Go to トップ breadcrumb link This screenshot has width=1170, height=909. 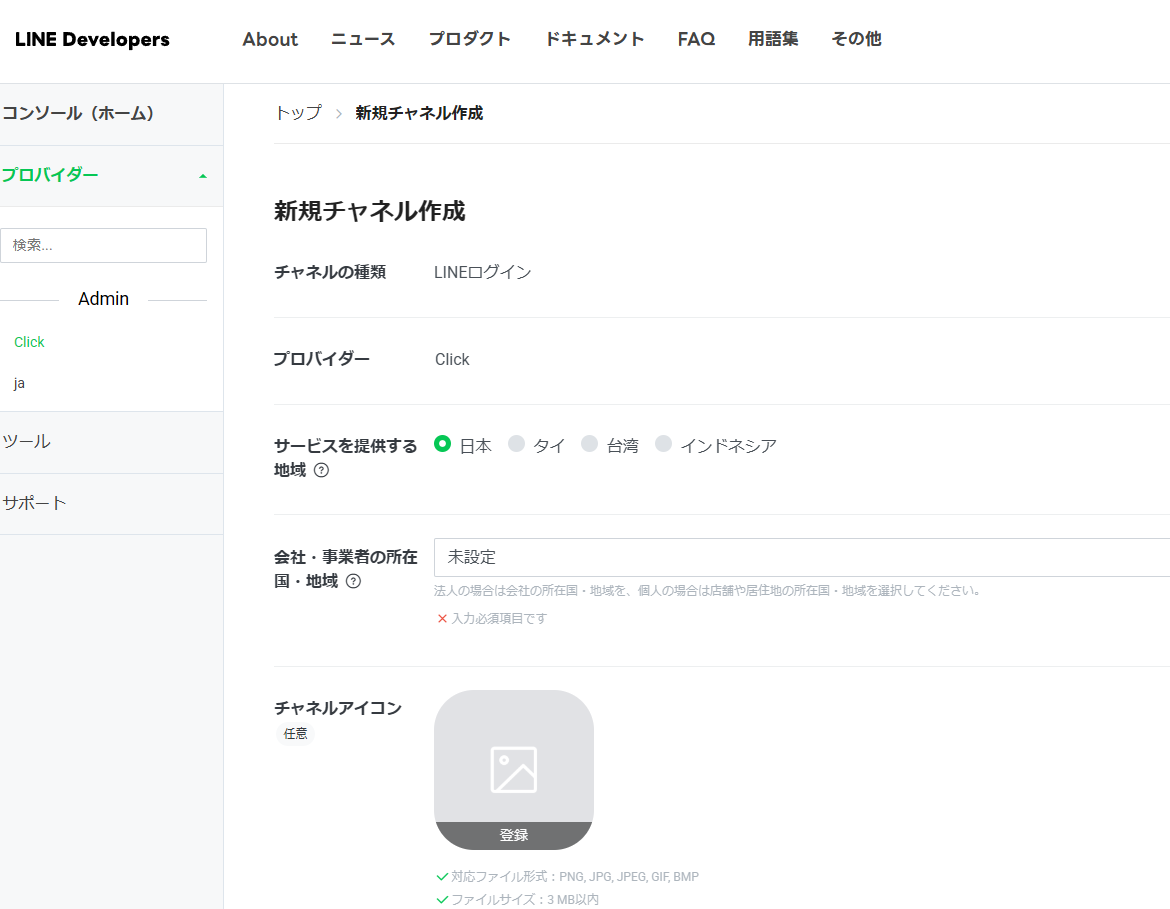tap(298, 113)
